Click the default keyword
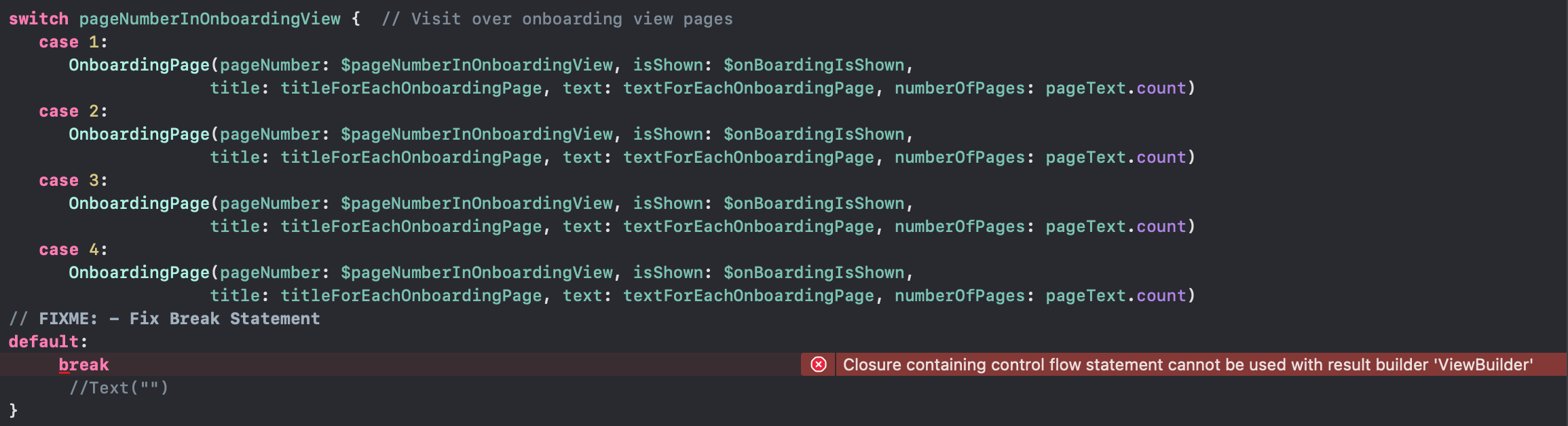The image size is (1568, 426). 43,342
